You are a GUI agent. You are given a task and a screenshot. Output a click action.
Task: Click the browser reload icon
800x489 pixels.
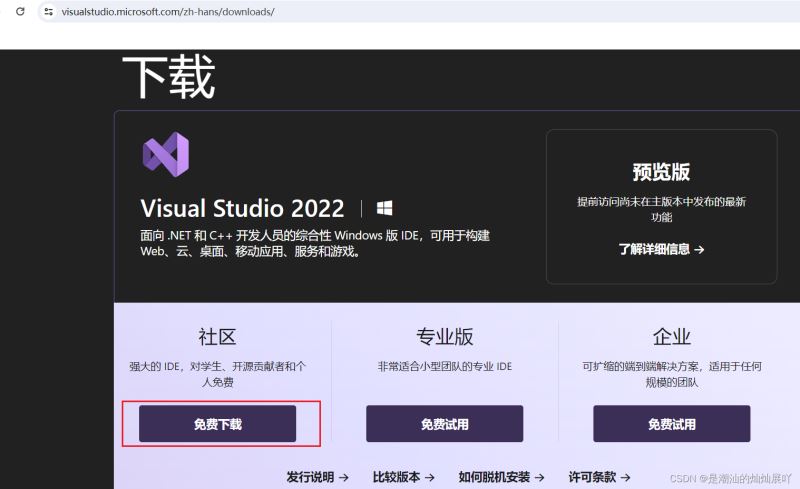(19, 11)
